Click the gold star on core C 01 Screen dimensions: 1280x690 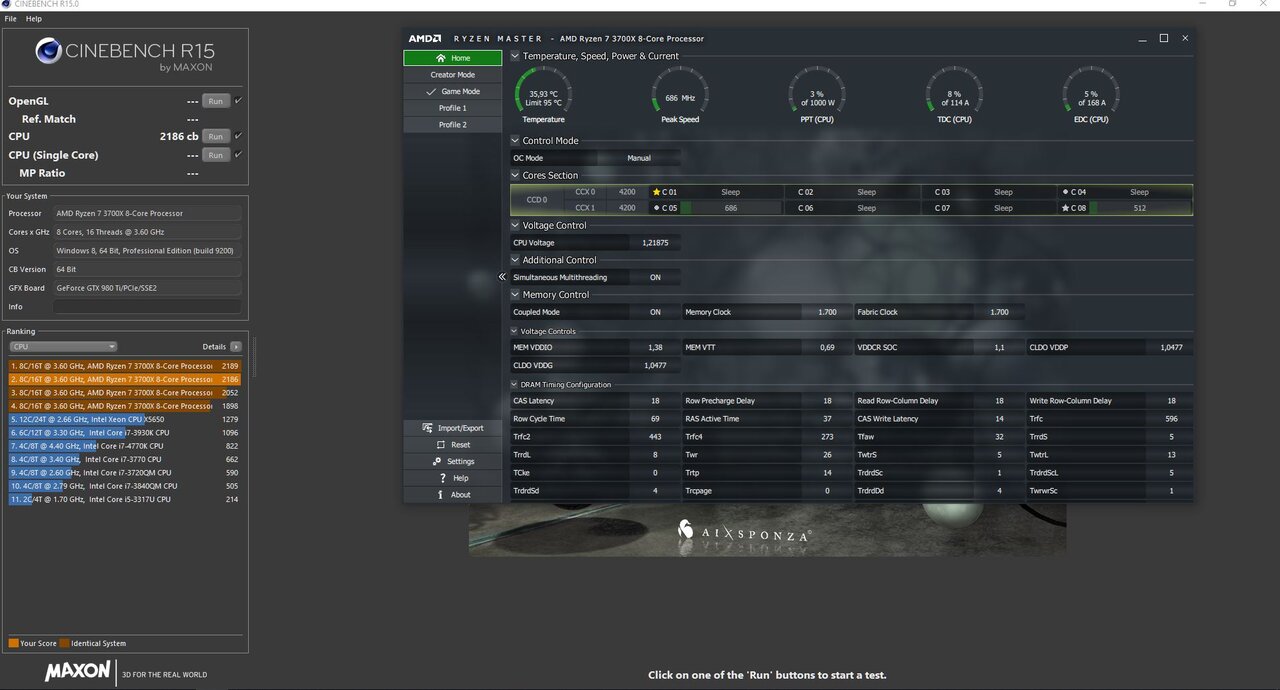[x=656, y=192]
